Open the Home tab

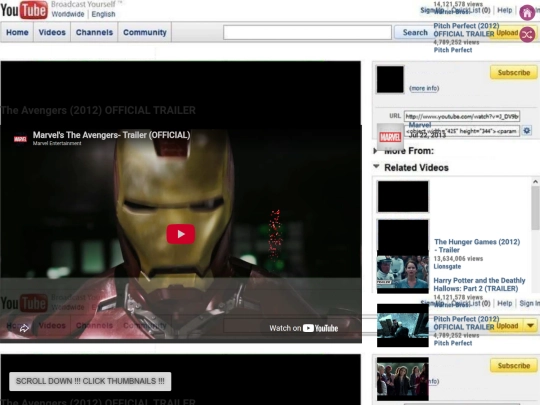tap(17, 32)
